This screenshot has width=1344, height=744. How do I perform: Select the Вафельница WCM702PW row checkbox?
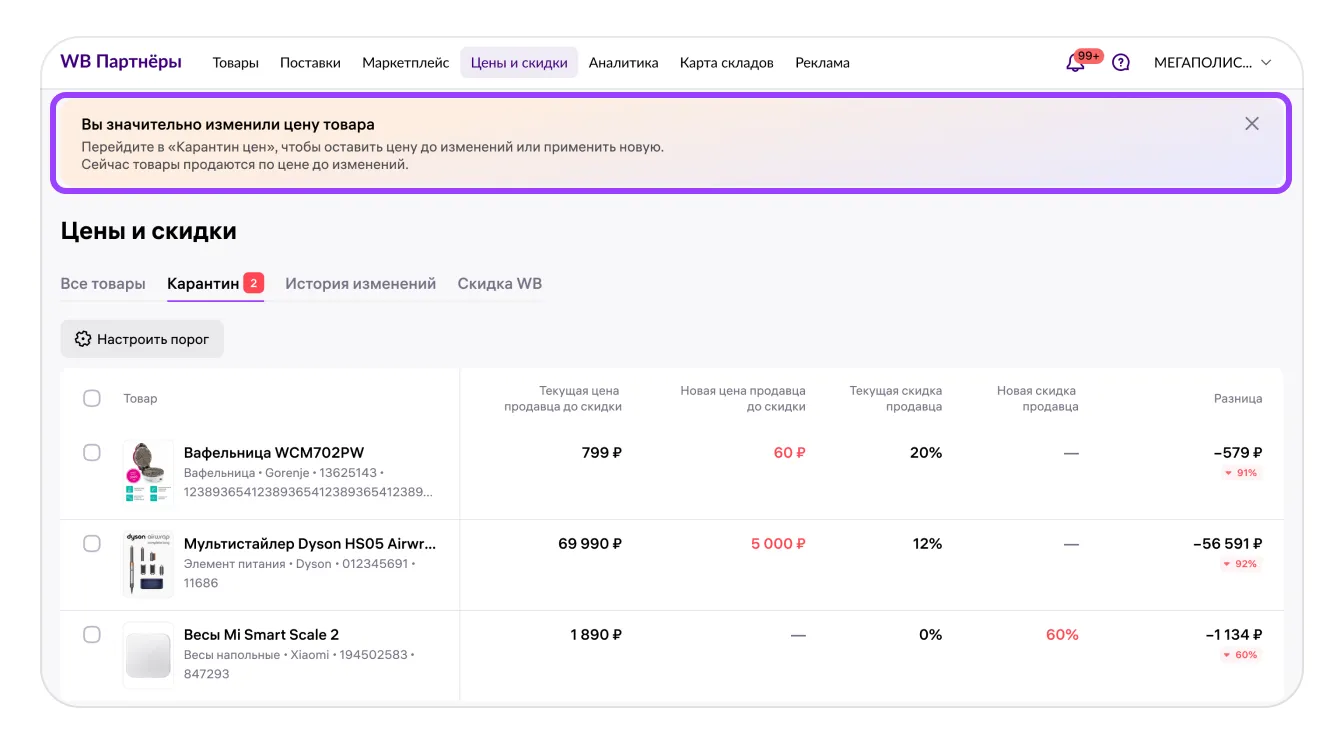click(92, 453)
